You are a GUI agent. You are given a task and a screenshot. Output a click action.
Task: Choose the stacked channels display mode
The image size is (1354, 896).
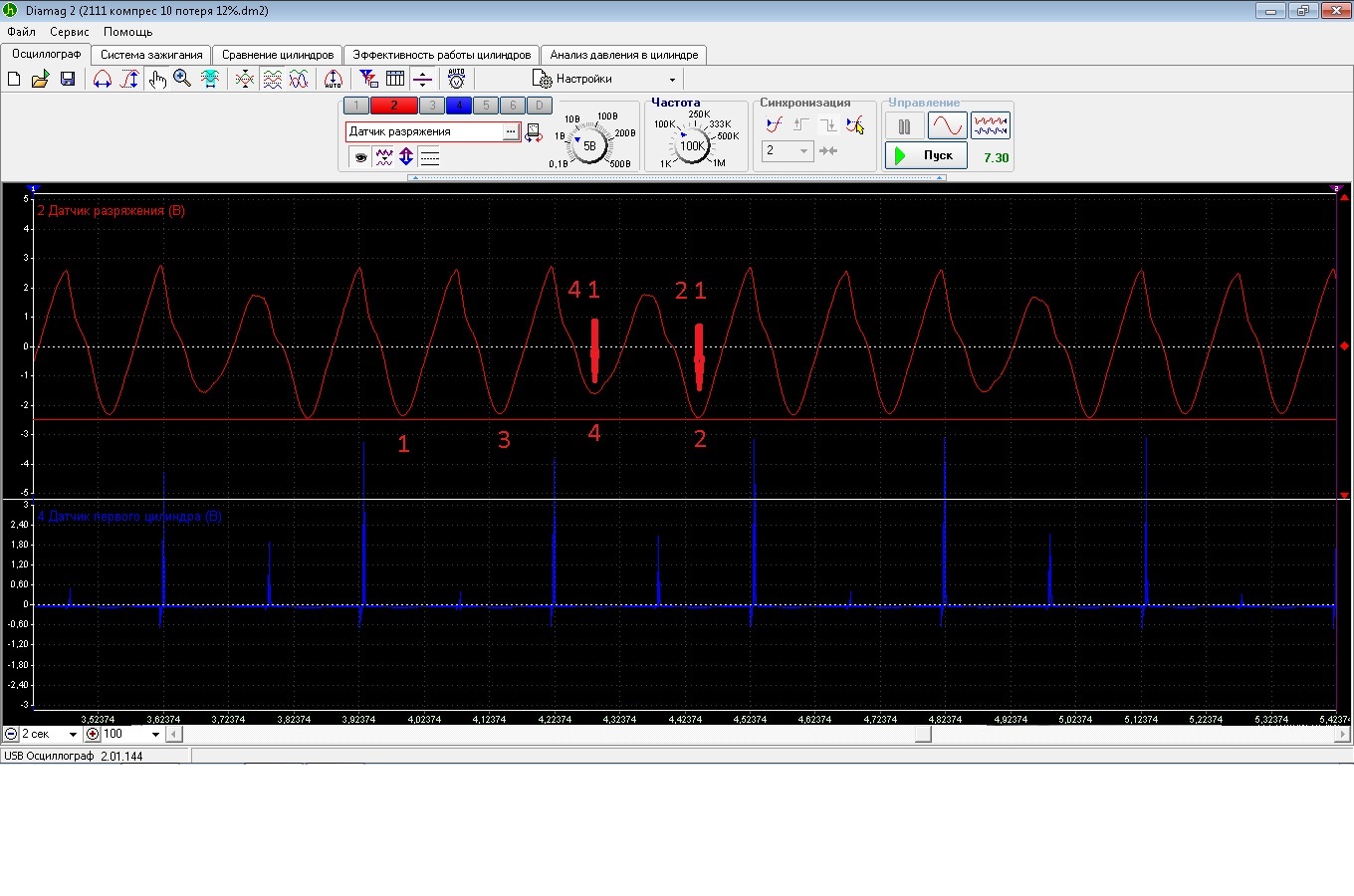pos(272,79)
